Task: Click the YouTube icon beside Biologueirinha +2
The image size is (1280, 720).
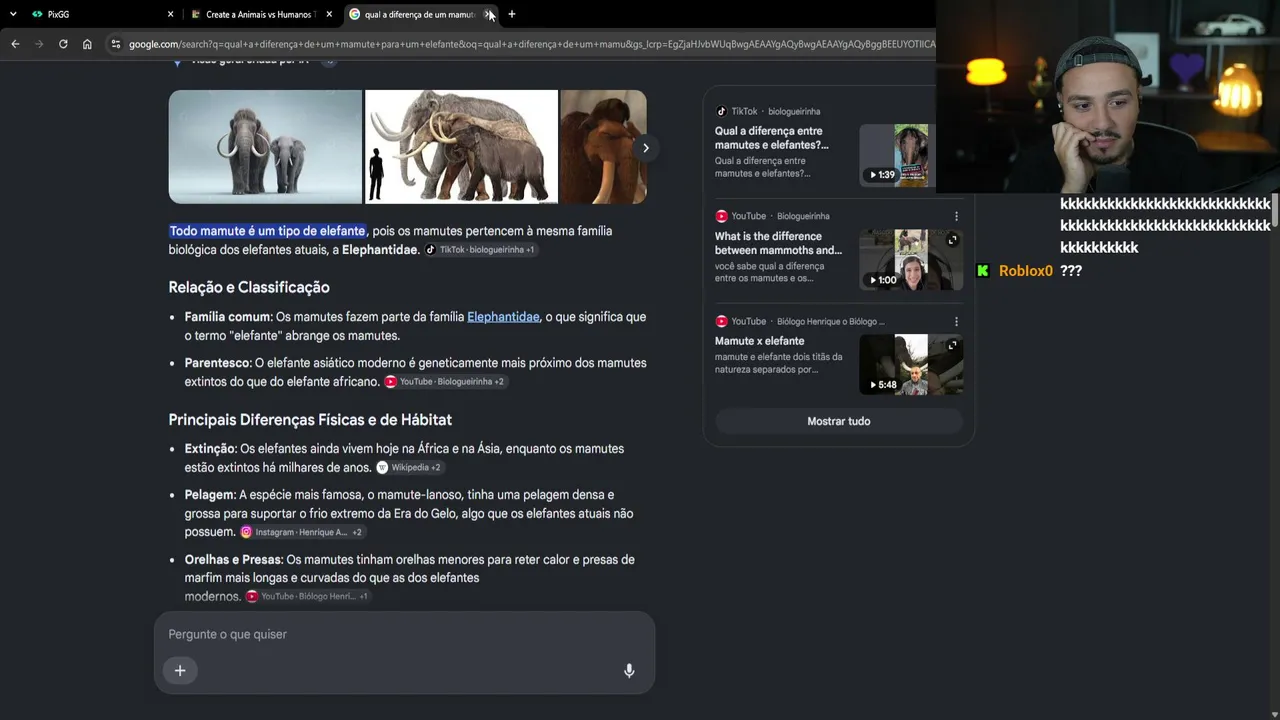Action: point(391,382)
